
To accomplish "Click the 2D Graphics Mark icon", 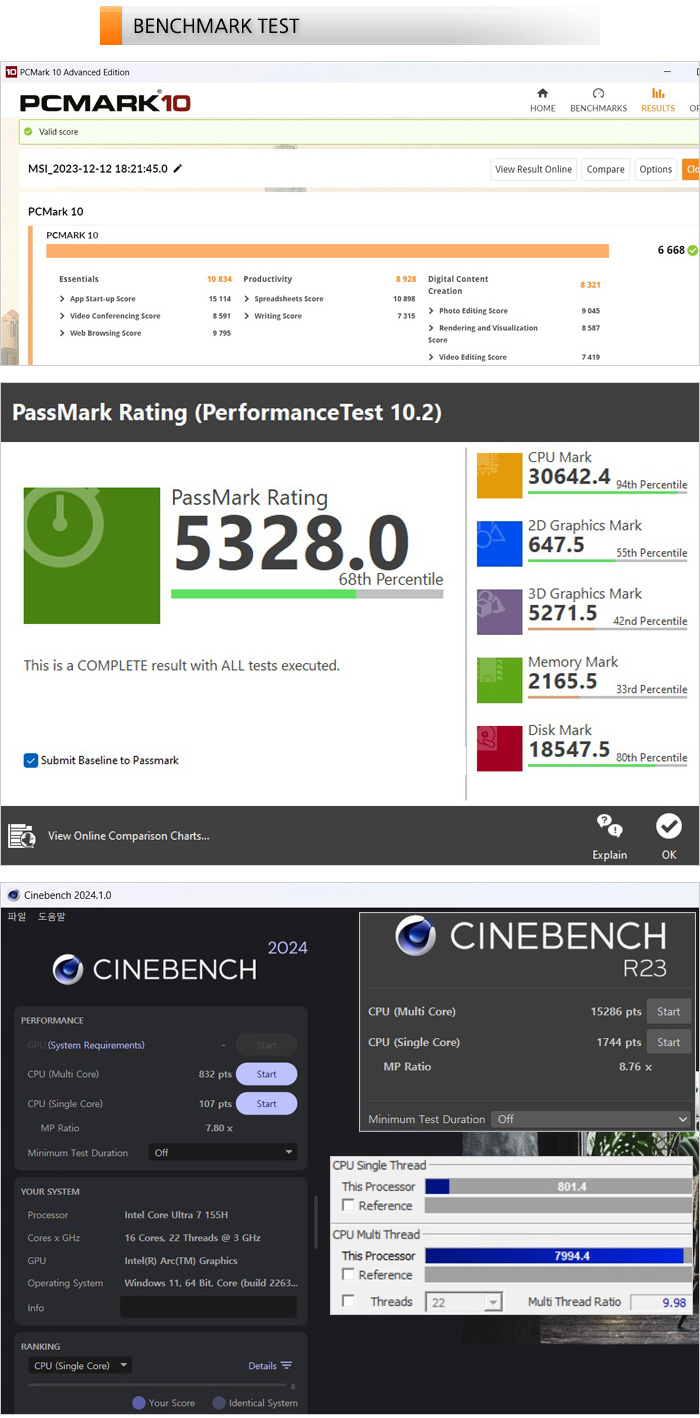I will (x=499, y=543).
